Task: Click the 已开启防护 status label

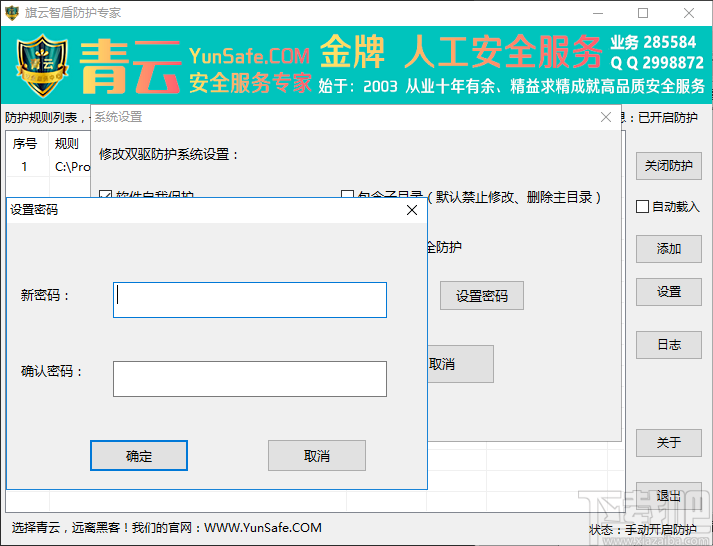Action: 668,118
